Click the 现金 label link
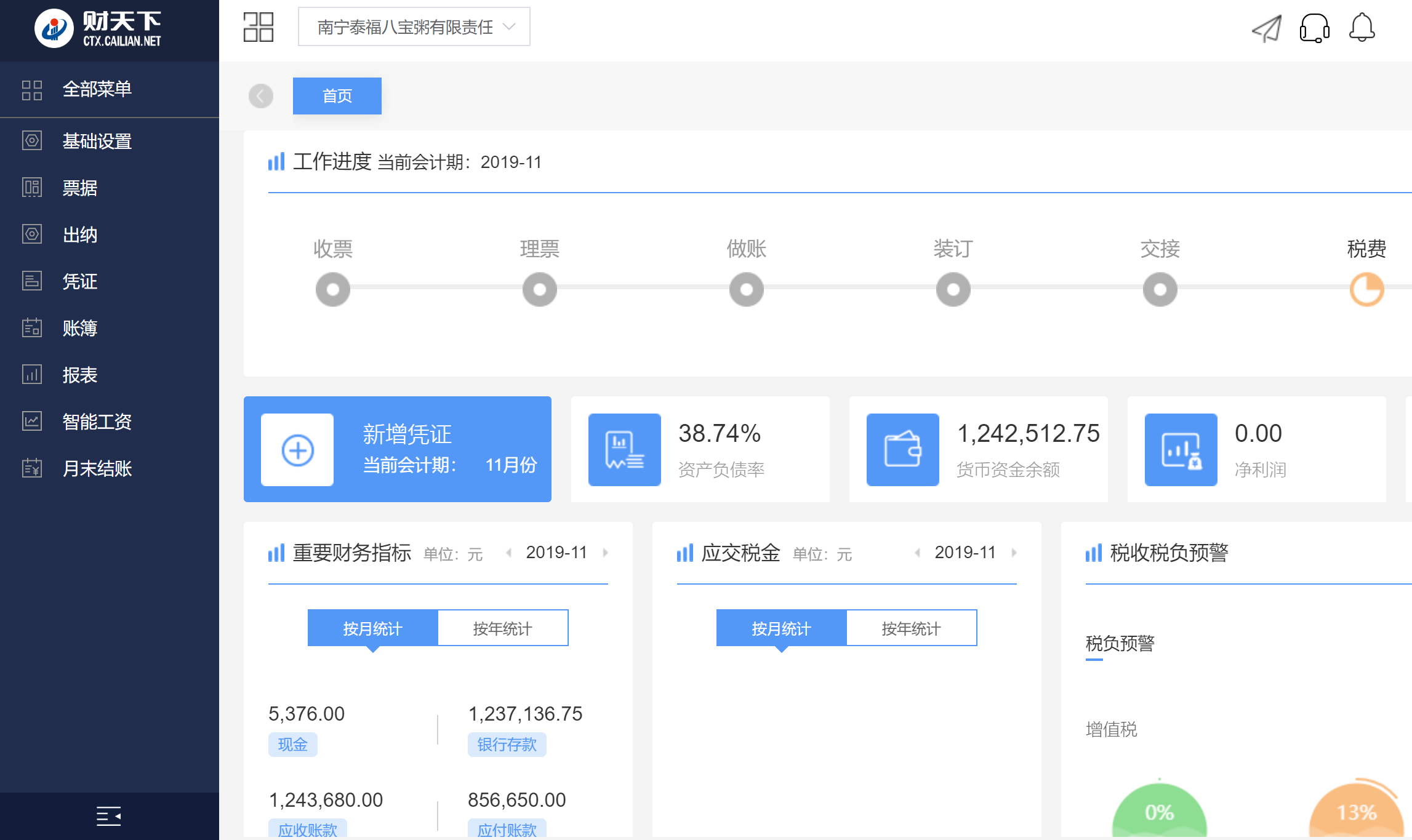1412x840 pixels. coord(292,745)
